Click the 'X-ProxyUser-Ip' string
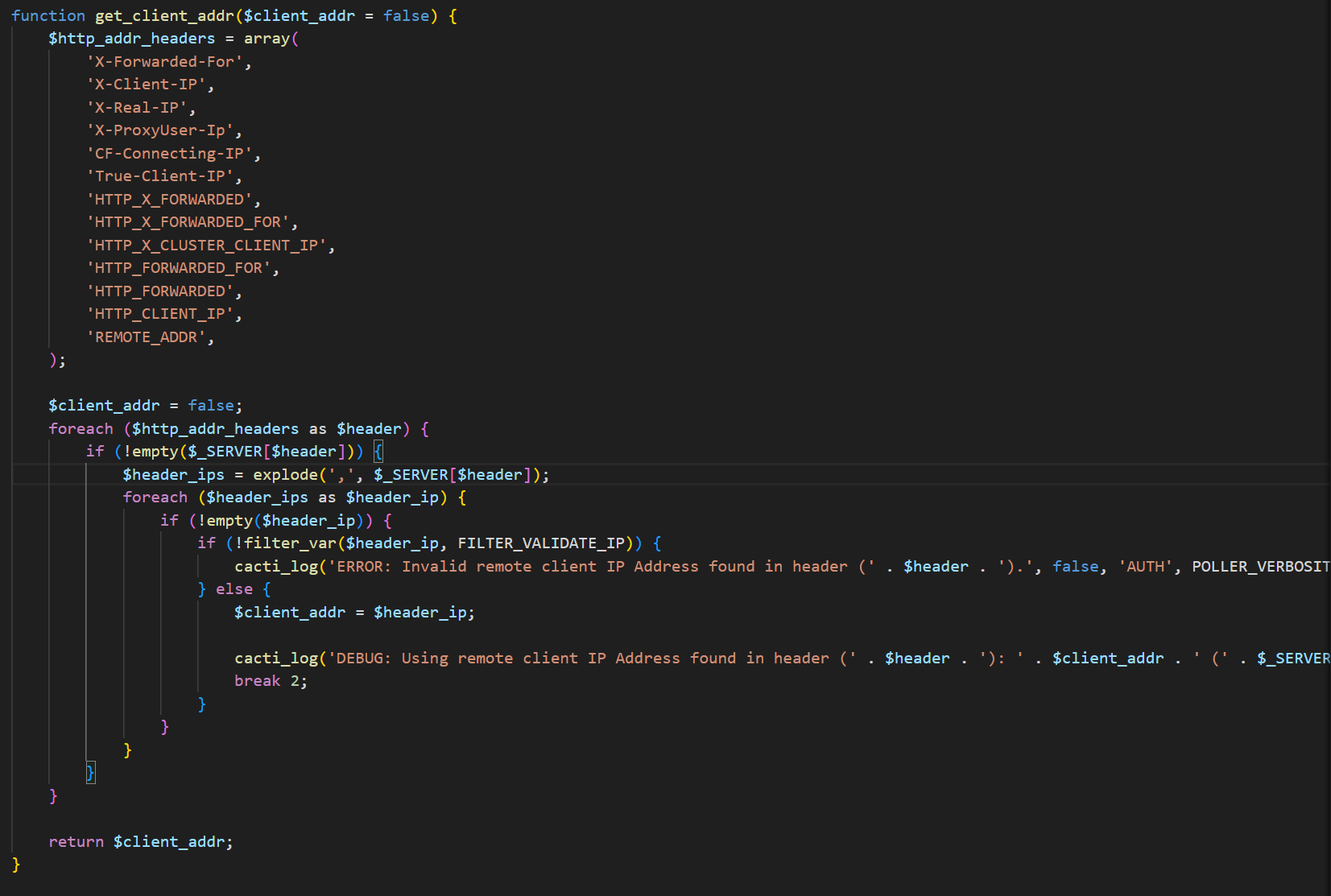Image resolution: width=1331 pixels, height=896 pixels. [160, 130]
